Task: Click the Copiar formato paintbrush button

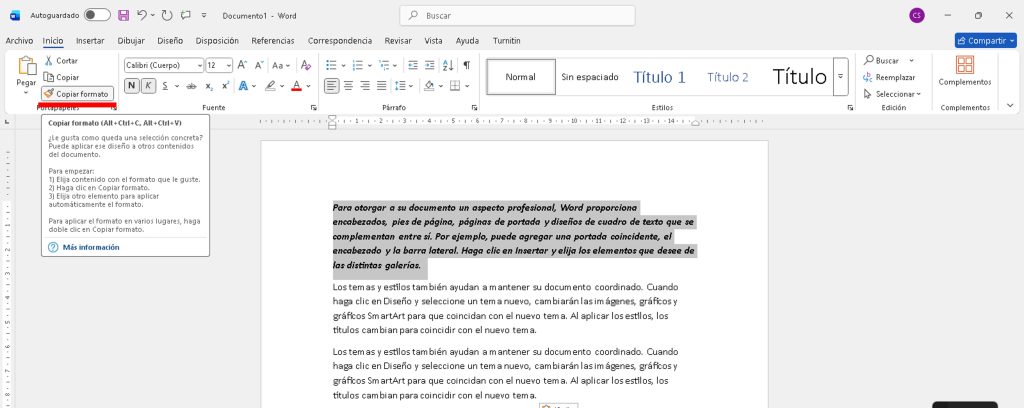Action: tap(77, 93)
